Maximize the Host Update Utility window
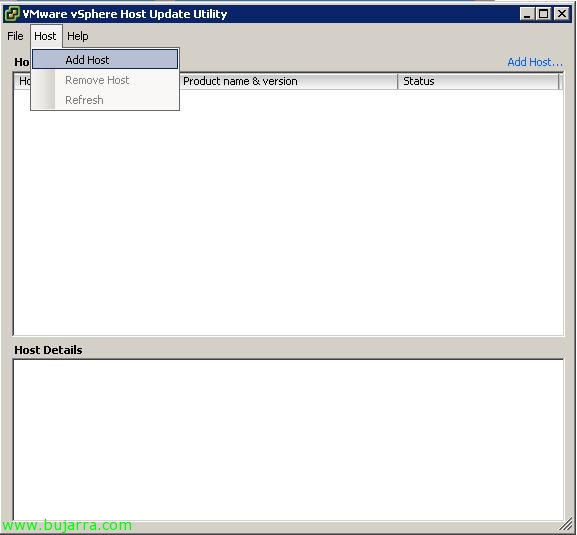Screen dimensions: 577x535 point(543,14)
